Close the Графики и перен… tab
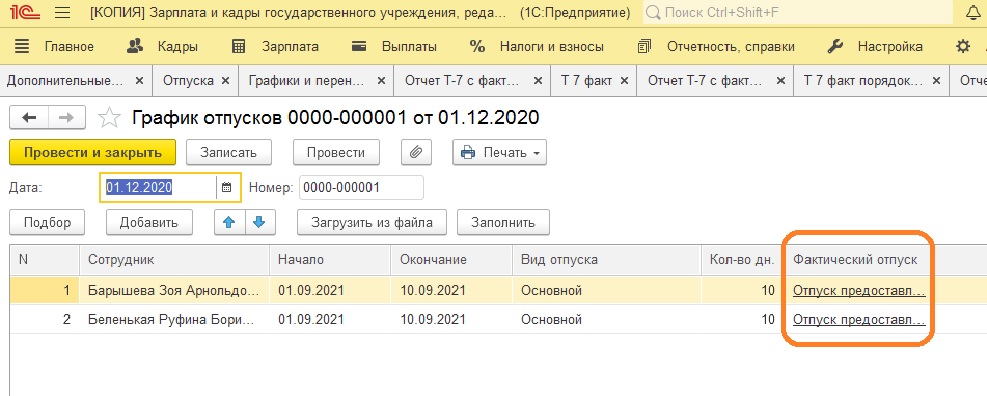Viewport: 987px width, 396px height. tap(381, 81)
